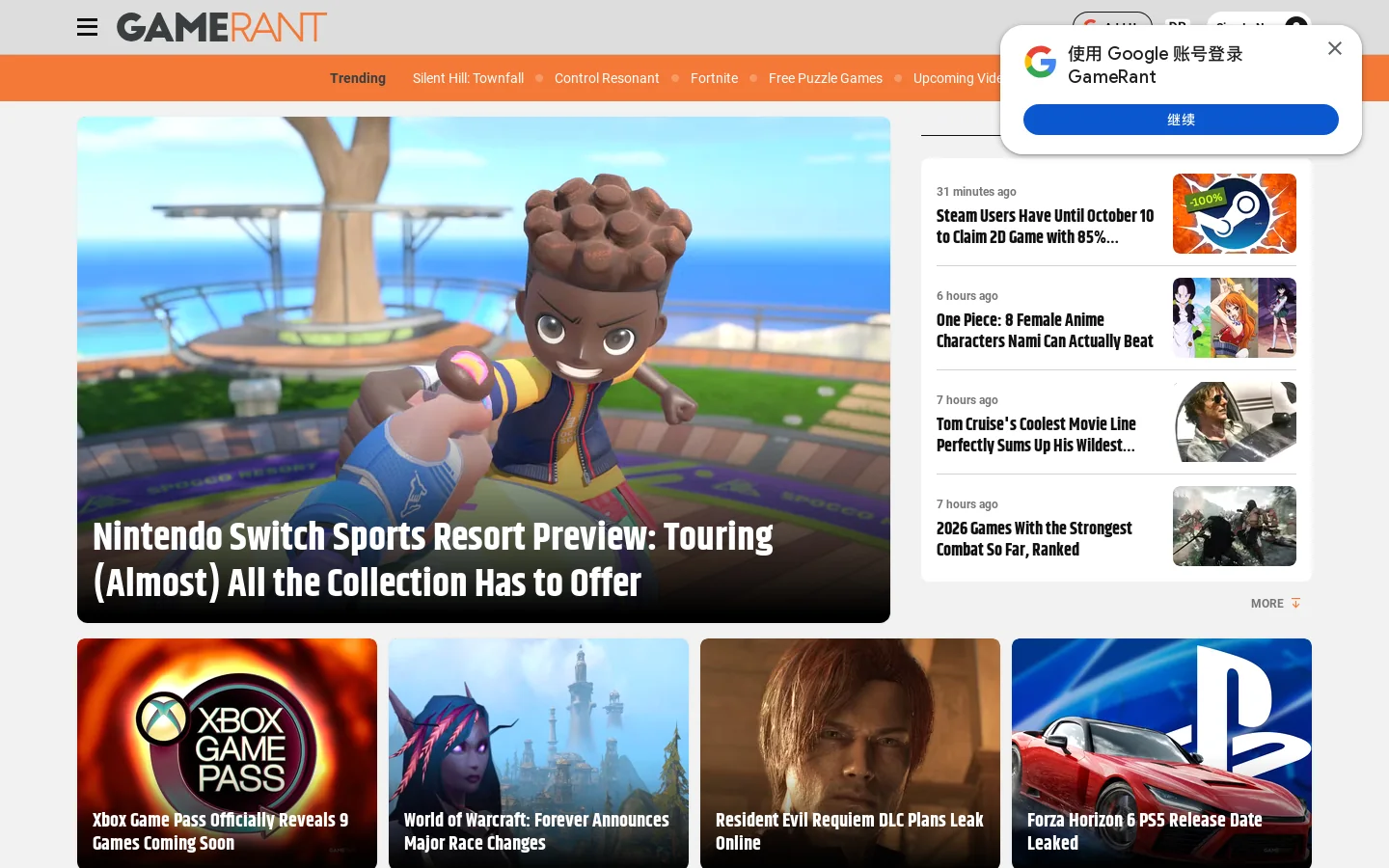The width and height of the screenshot is (1389, 868).
Task: Open Steam Users Have Until October 10 article
Action: (1045, 227)
